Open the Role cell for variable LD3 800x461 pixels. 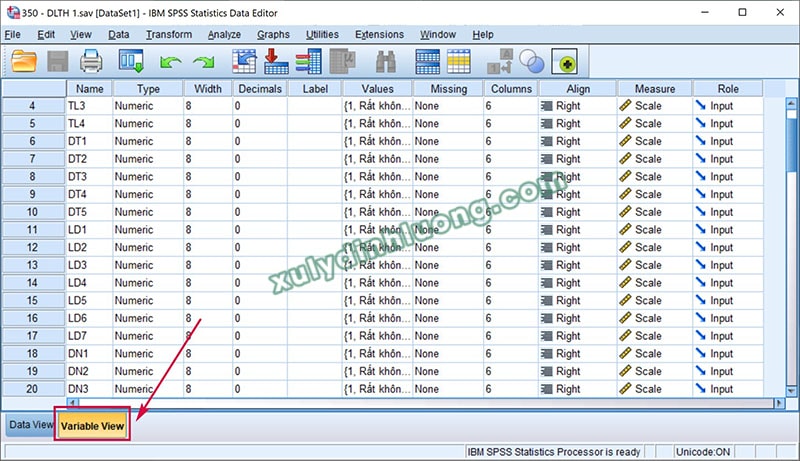[727, 265]
